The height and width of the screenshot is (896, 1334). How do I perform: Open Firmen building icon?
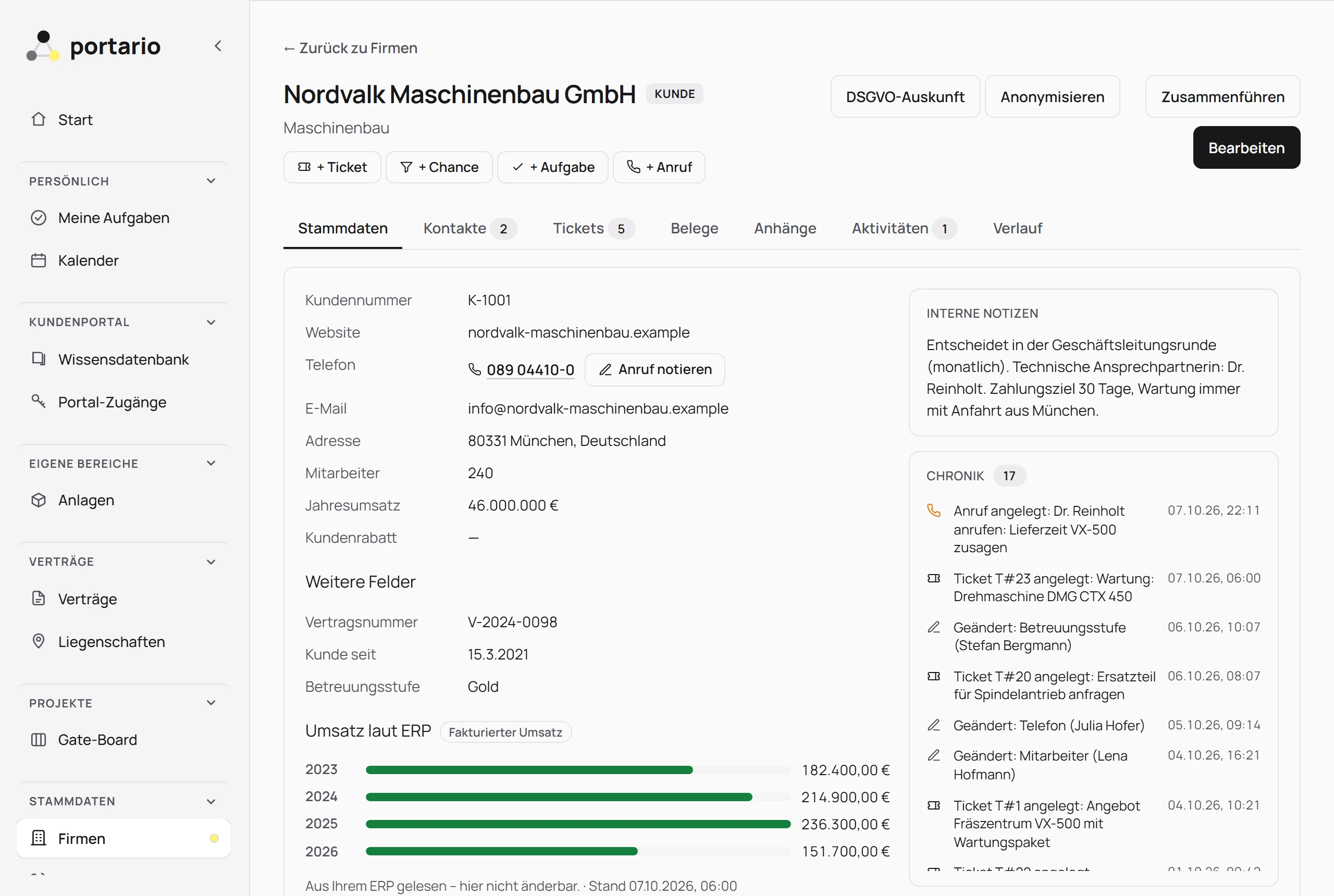point(38,838)
